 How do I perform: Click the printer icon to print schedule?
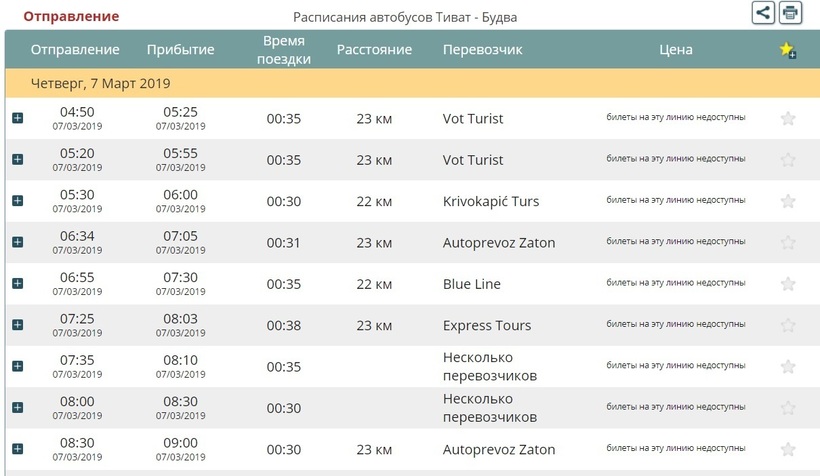(x=790, y=13)
